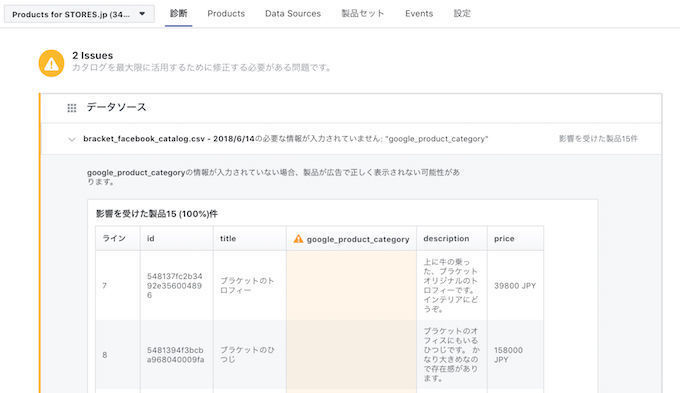Click the grid icon next to データソース
This screenshot has height=393, width=680.
(72, 108)
